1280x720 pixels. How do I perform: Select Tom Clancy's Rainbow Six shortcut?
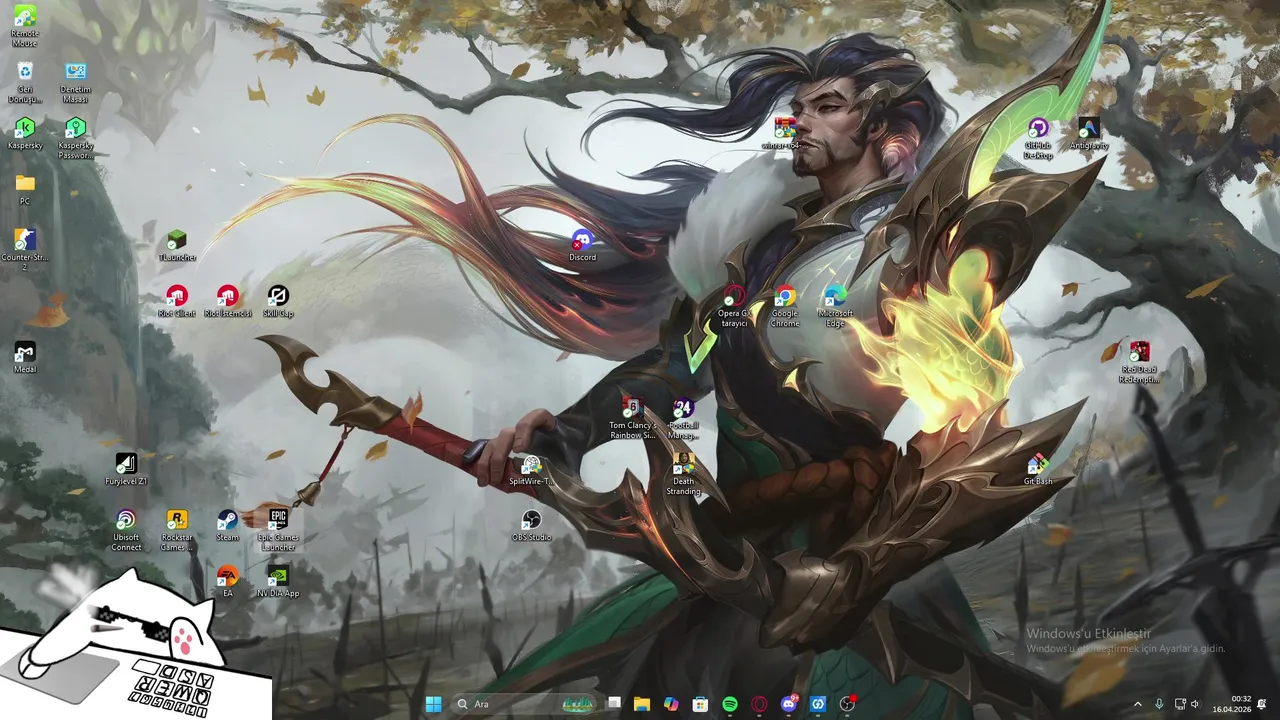click(633, 418)
